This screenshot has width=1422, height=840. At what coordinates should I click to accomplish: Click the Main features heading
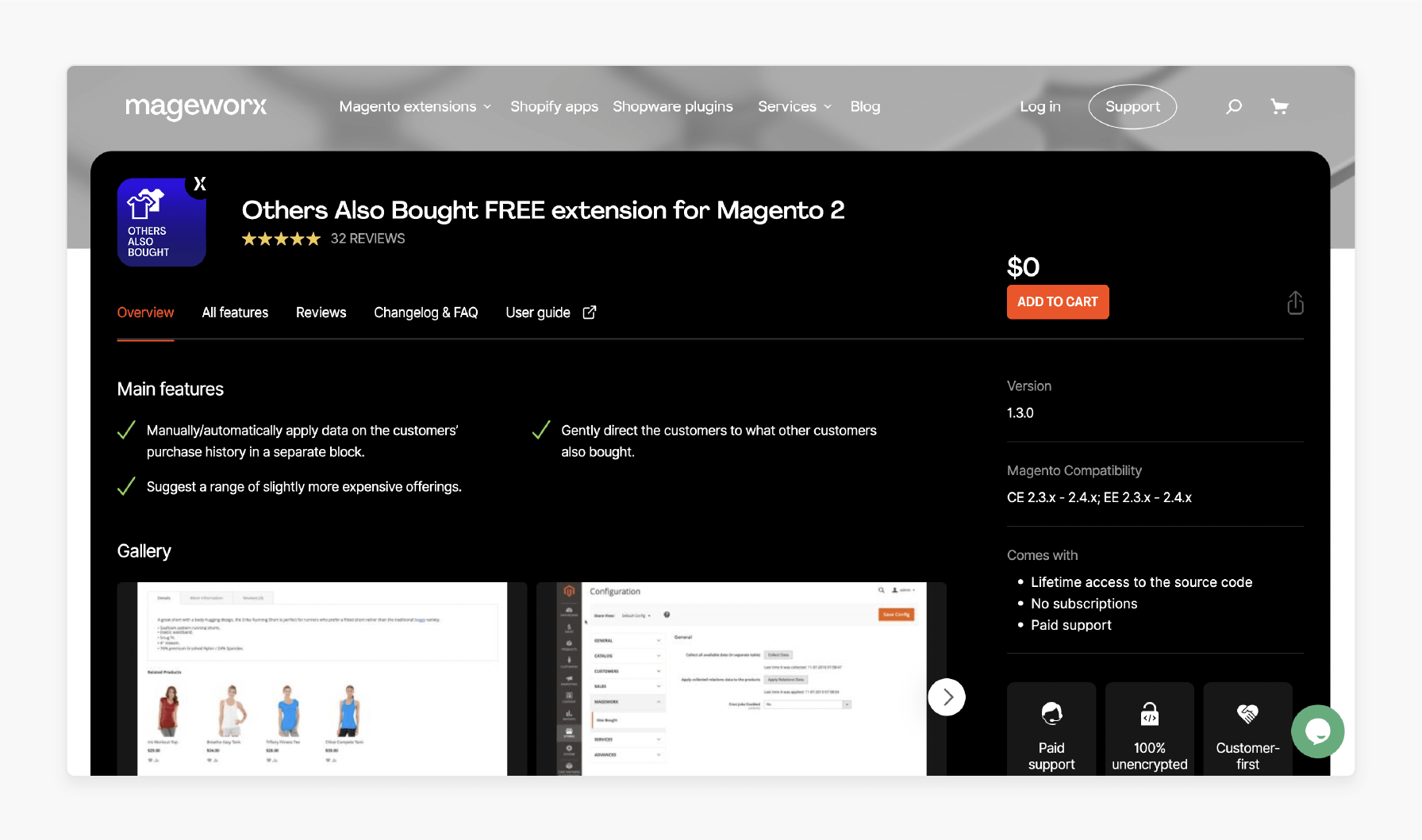(171, 389)
